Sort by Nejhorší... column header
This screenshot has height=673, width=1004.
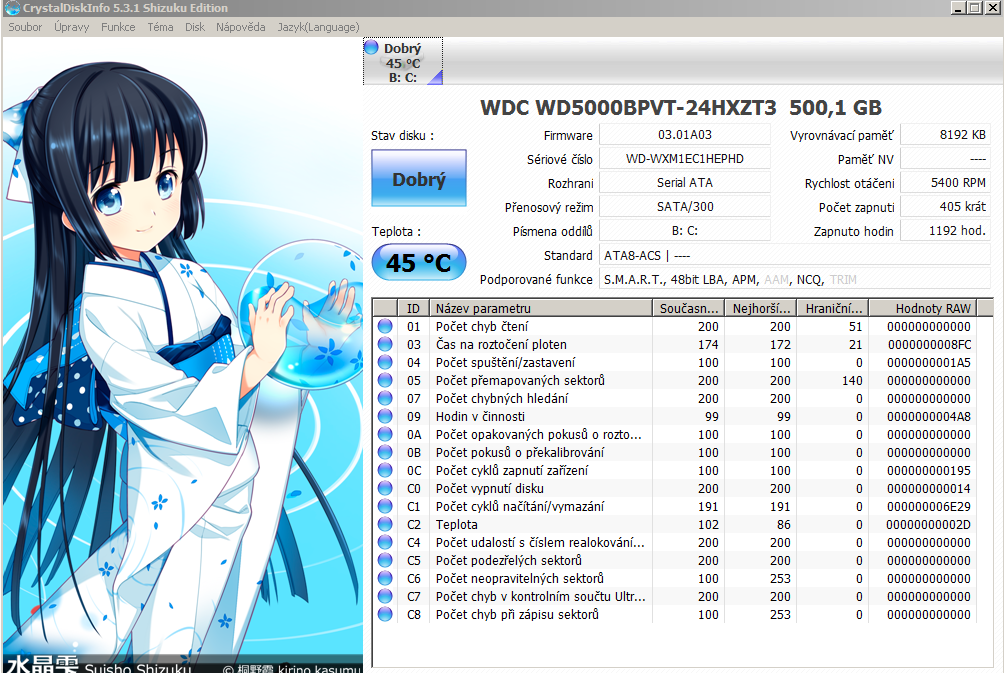[x=761, y=308]
